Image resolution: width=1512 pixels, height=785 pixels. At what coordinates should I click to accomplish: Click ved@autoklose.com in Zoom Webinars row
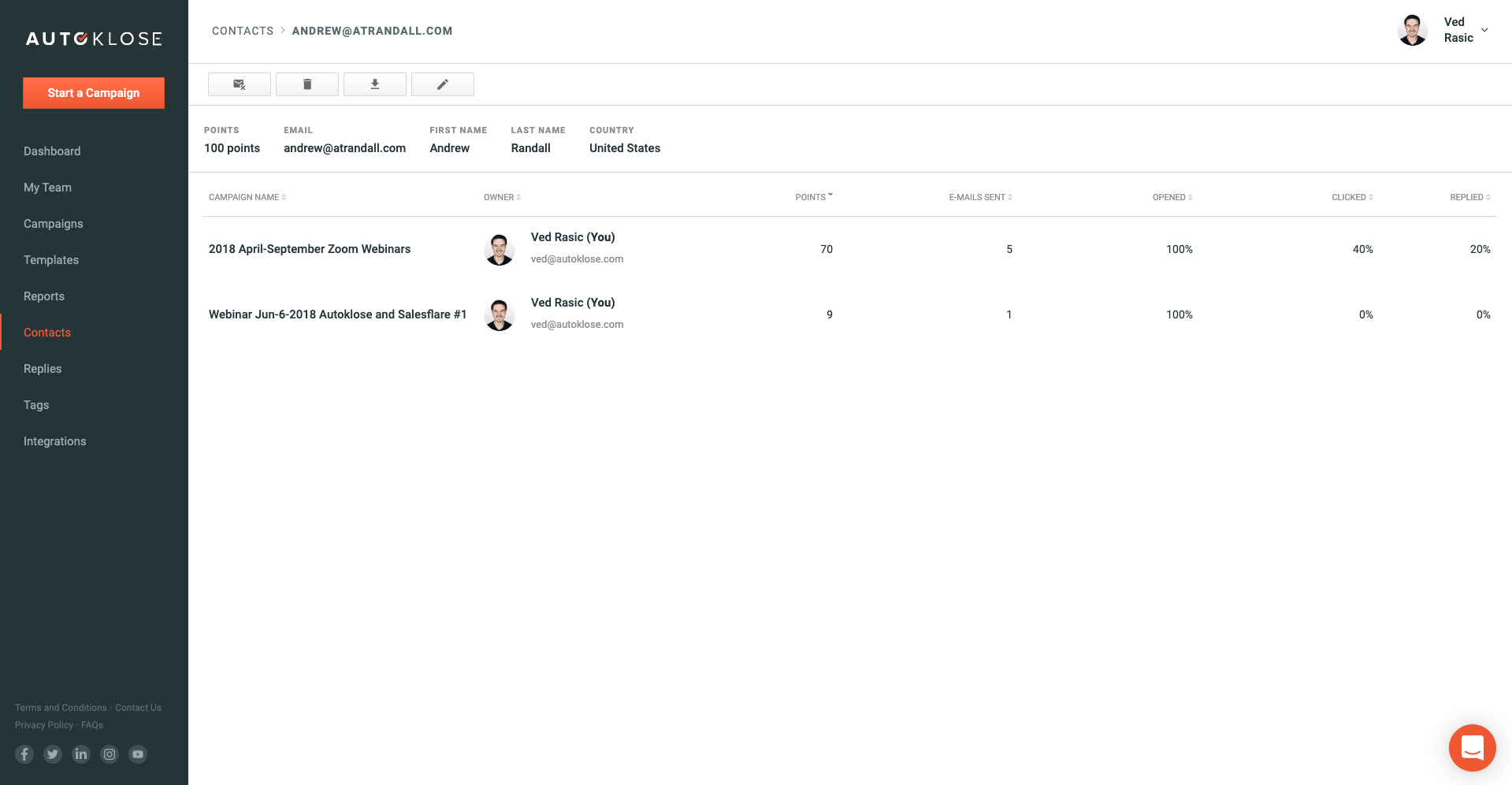pyautogui.click(x=578, y=259)
